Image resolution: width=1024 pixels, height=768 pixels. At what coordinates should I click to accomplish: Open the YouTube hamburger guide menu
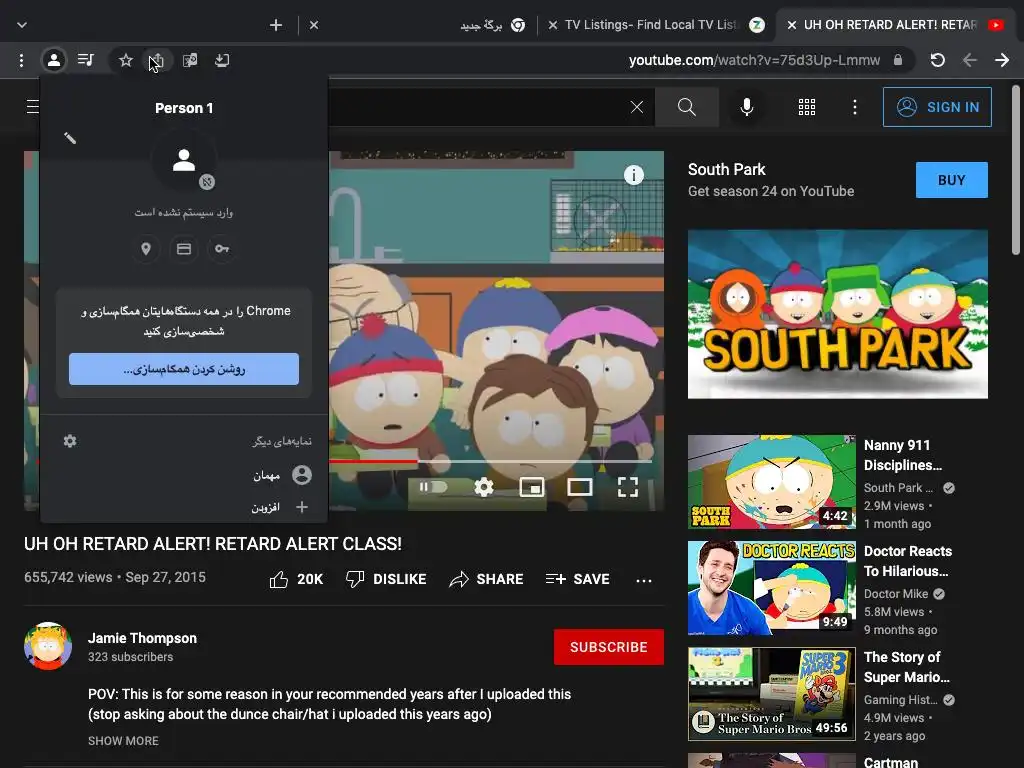(x=33, y=106)
